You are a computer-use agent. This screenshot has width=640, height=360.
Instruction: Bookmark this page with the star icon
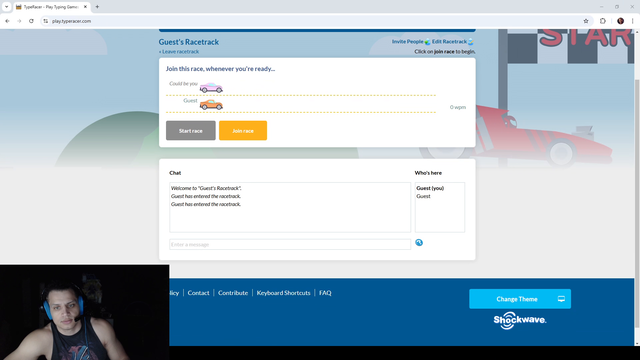click(586, 21)
